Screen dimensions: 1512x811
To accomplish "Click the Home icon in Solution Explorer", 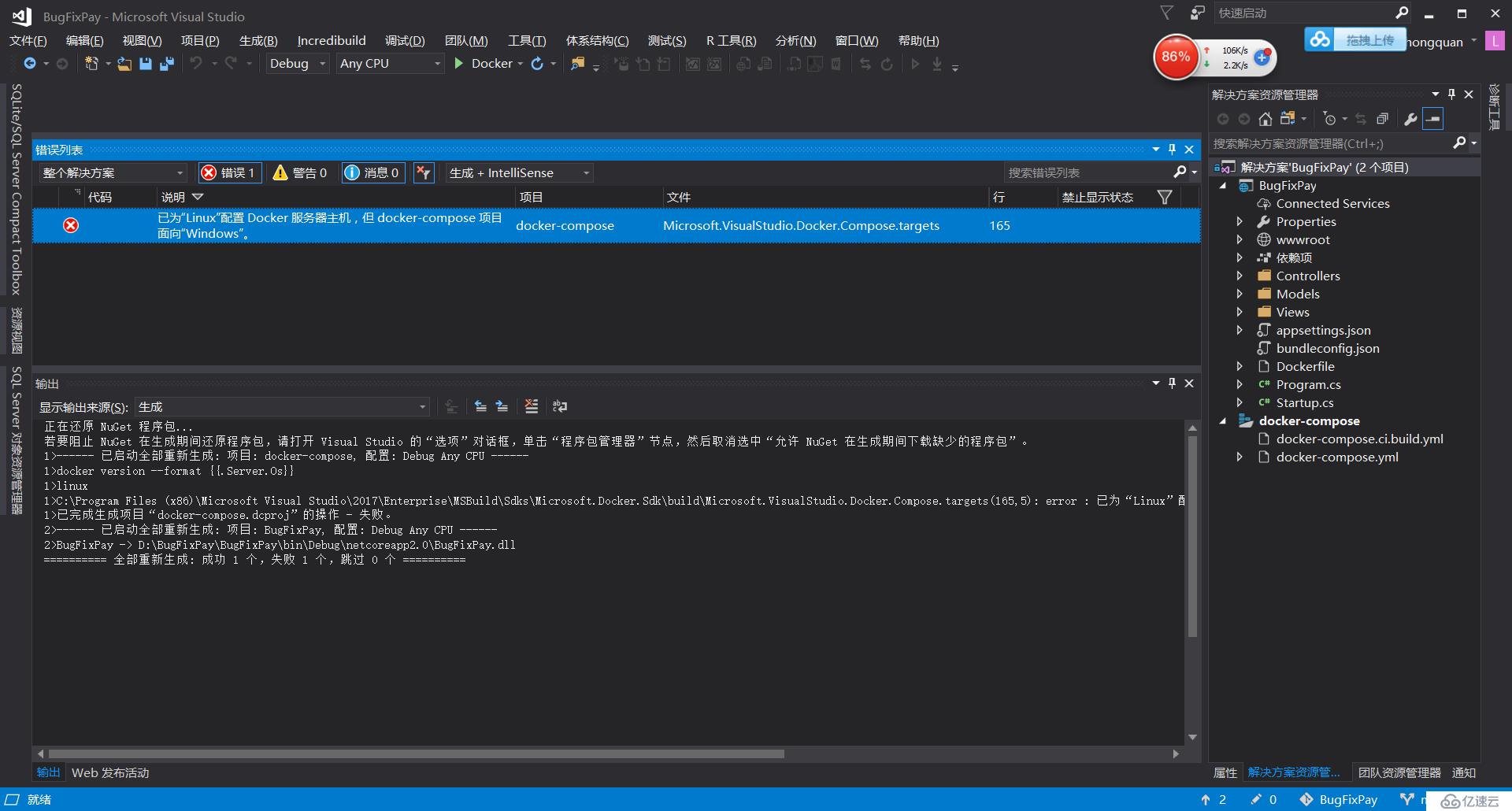I will [1266, 119].
